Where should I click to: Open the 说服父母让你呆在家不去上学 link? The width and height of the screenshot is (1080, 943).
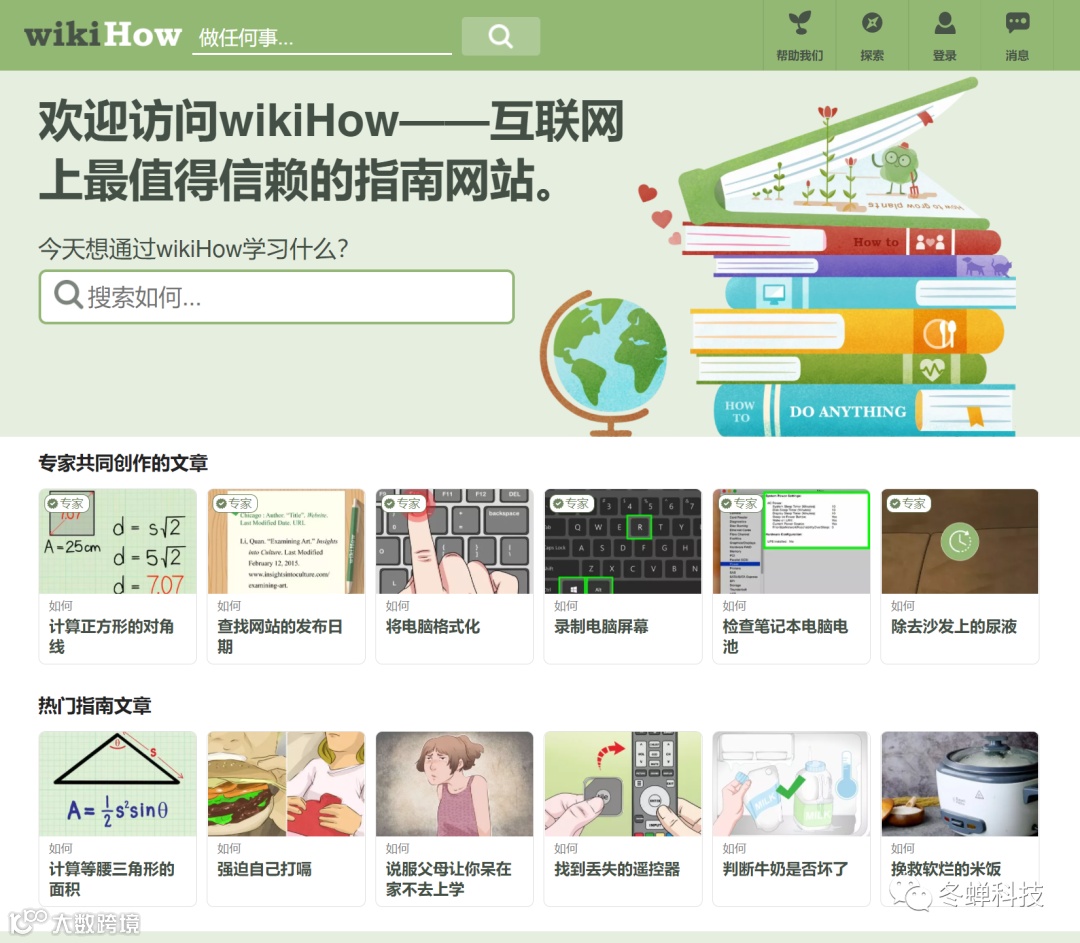point(448,878)
